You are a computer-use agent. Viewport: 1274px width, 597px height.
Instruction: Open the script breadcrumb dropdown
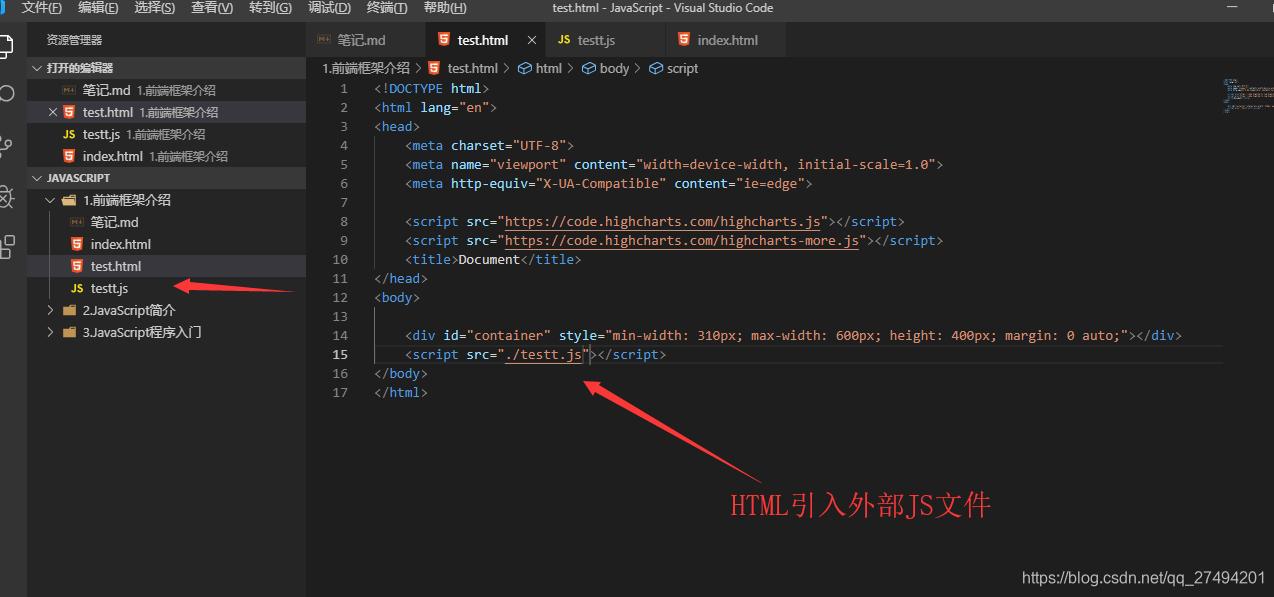coord(683,68)
